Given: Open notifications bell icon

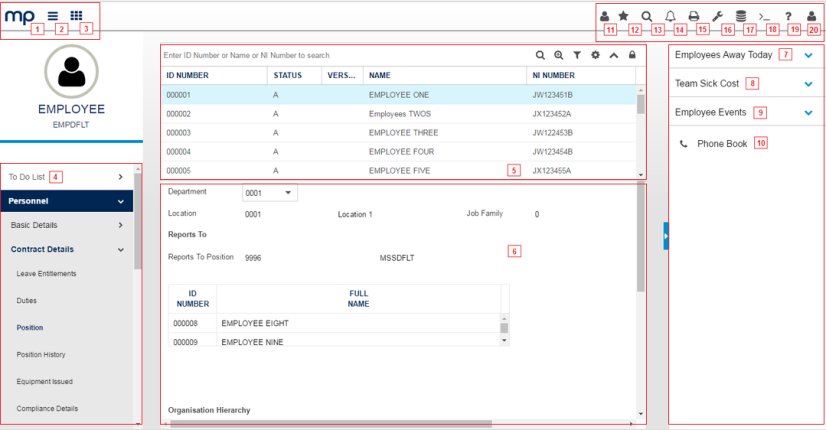Looking at the screenshot, I should pos(670,16).
